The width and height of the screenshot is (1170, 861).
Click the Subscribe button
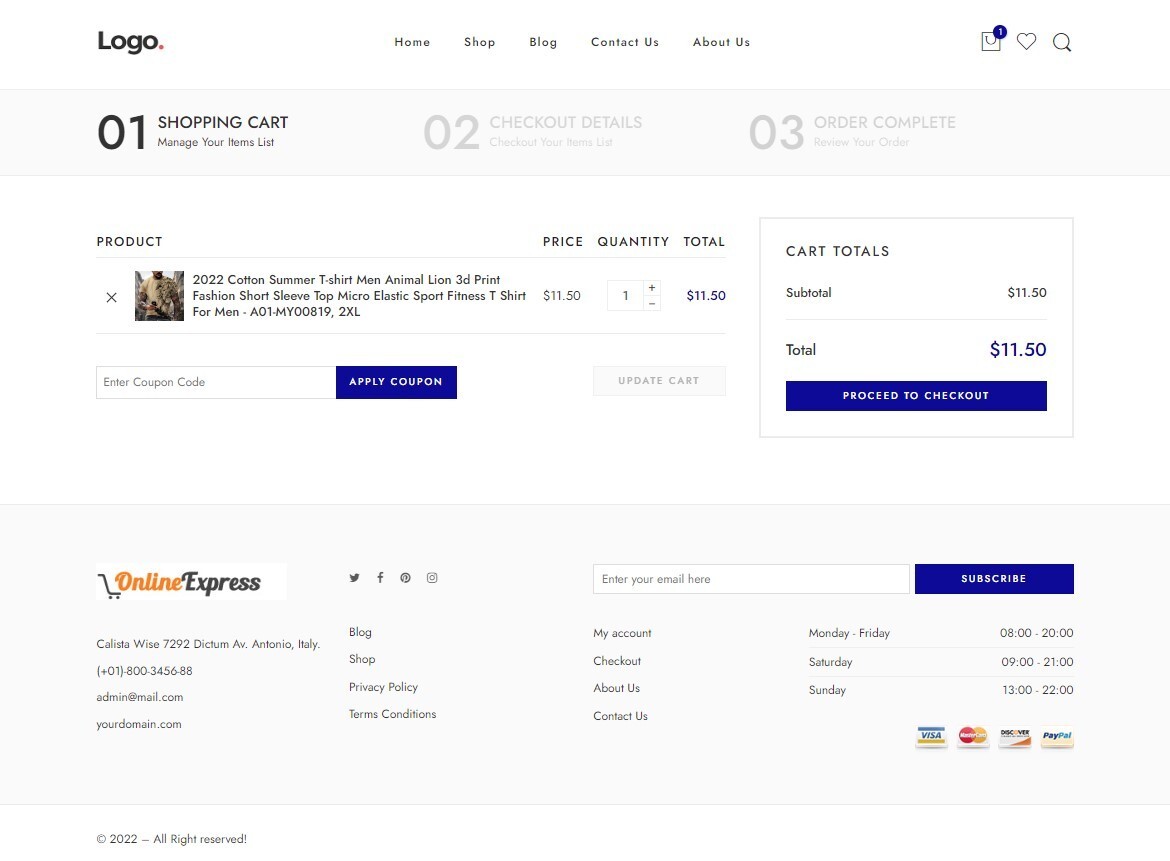click(x=994, y=579)
